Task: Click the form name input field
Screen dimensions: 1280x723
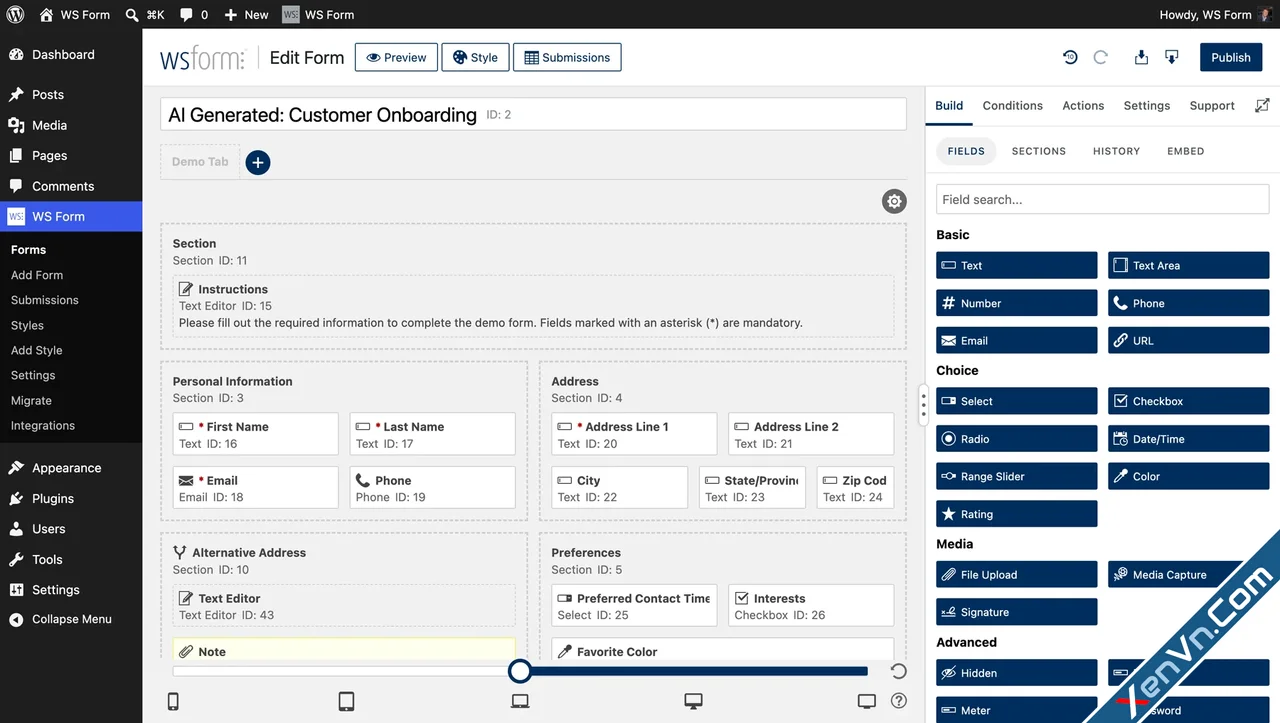Action: (x=533, y=114)
